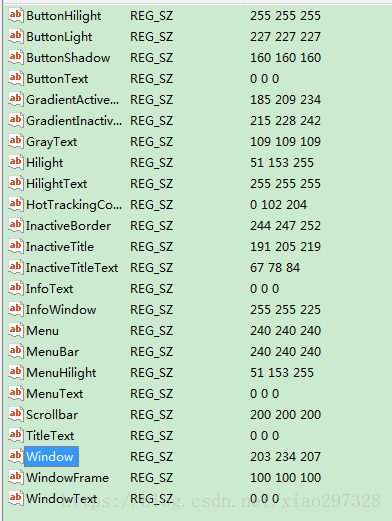Click the data value 191 205 219
Image resolution: width=392 pixels, height=521 pixels.
pos(285,247)
